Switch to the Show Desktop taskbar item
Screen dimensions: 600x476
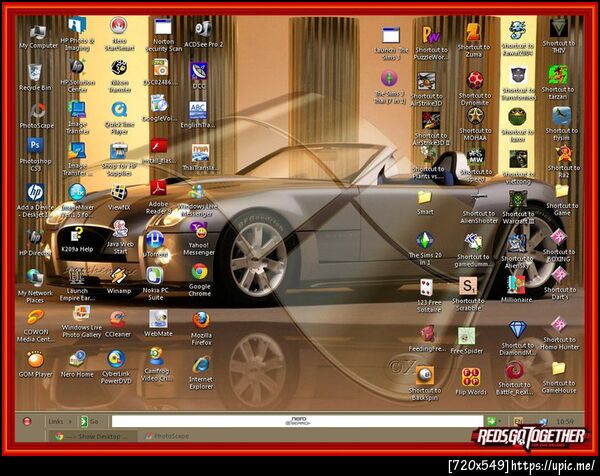(91, 436)
